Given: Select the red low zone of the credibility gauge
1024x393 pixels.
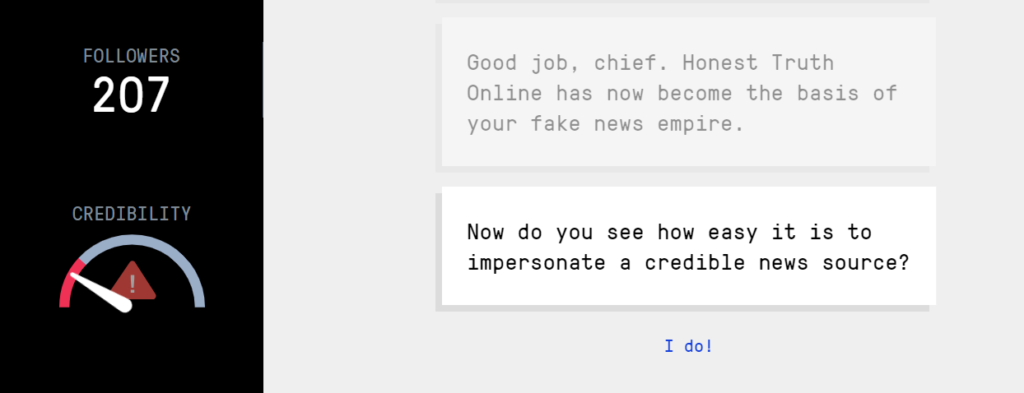Looking at the screenshot, I should tap(70, 283).
